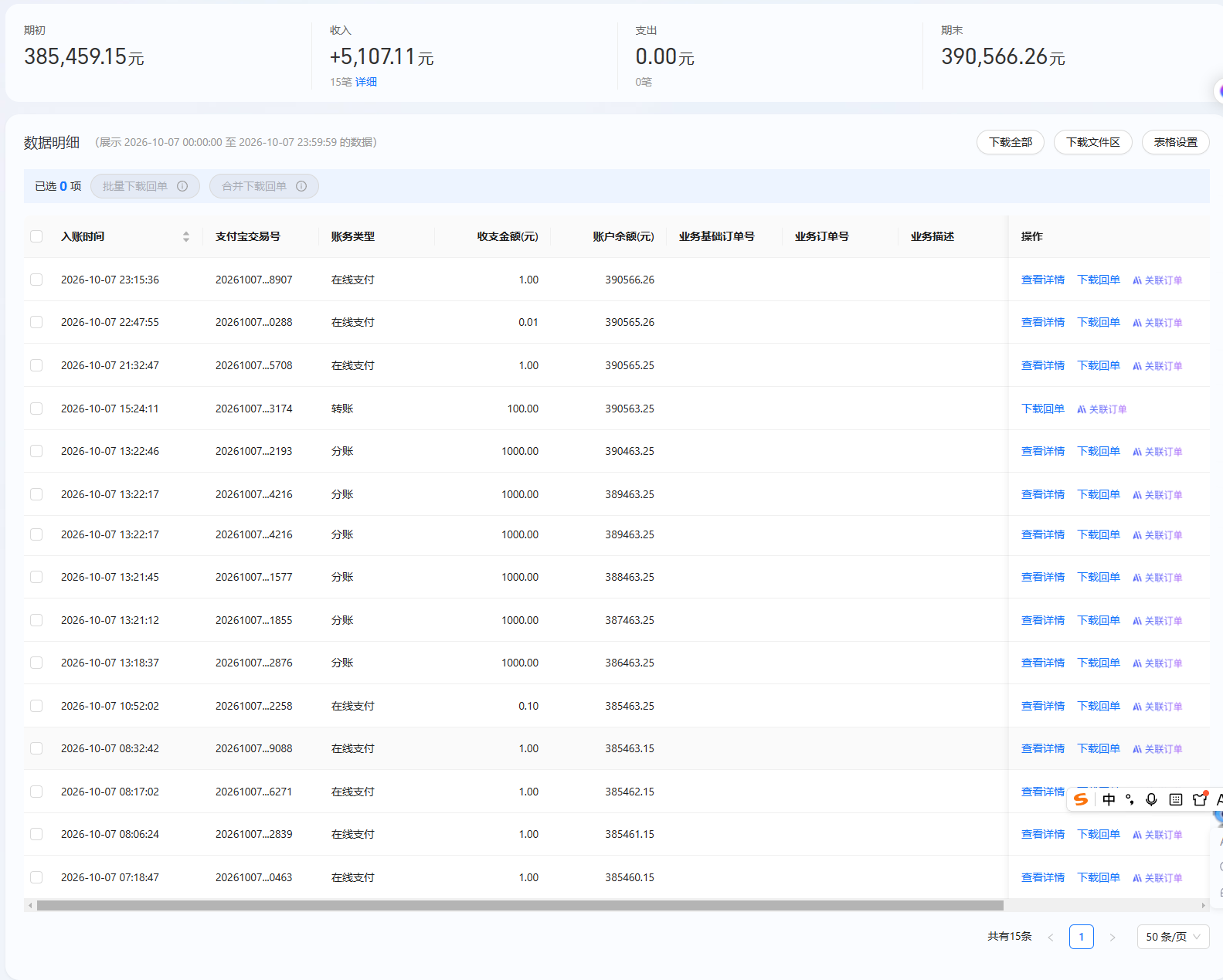The height and width of the screenshot is (980, 1223).
Task: Open IME skin shirt icon
Action: [x=1200, y=799]
